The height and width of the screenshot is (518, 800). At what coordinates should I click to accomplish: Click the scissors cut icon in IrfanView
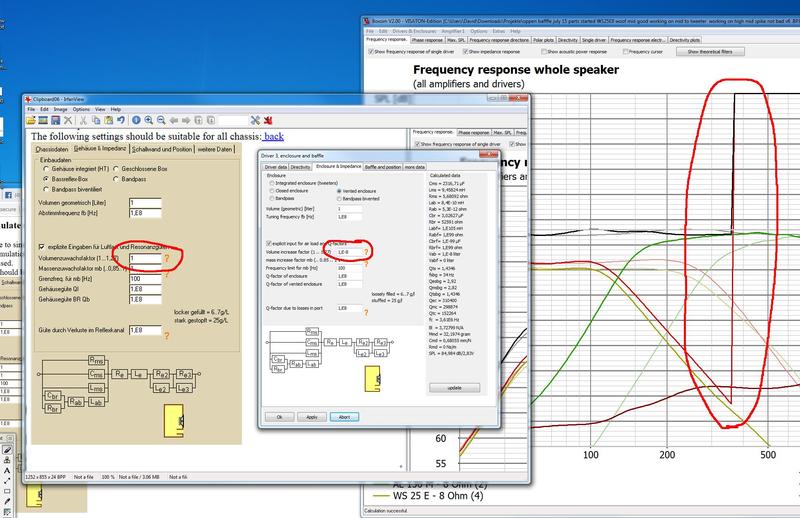pyautogui.click(x=82, y=120)
